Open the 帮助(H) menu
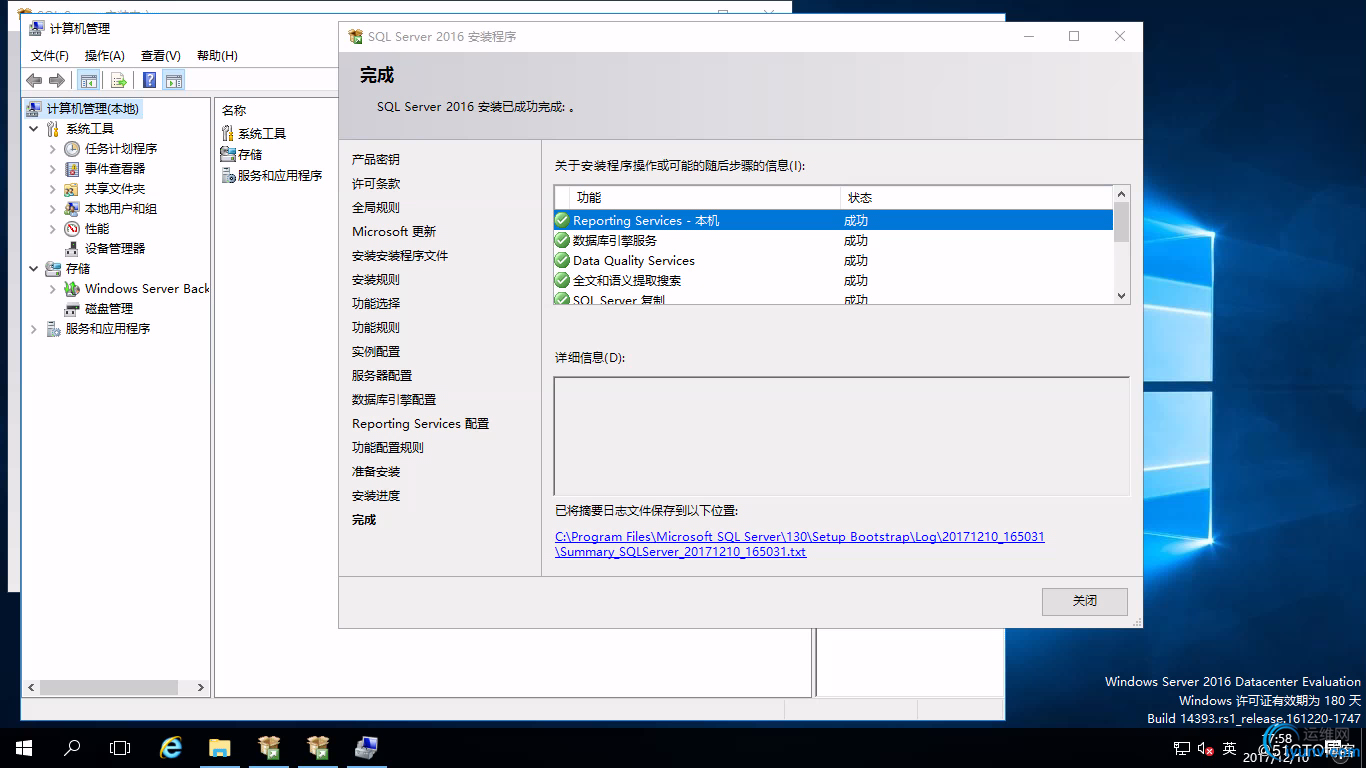1366x768 pixels. click(x=217, y=56)
